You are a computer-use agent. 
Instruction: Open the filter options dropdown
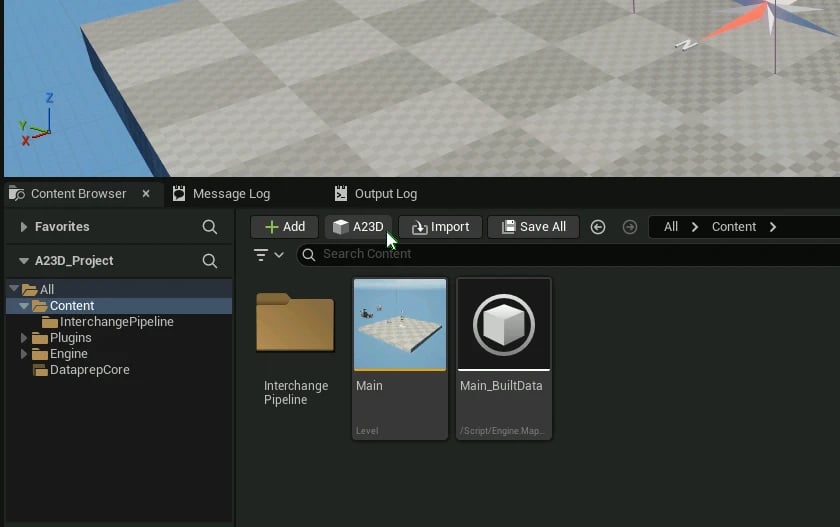268,255
